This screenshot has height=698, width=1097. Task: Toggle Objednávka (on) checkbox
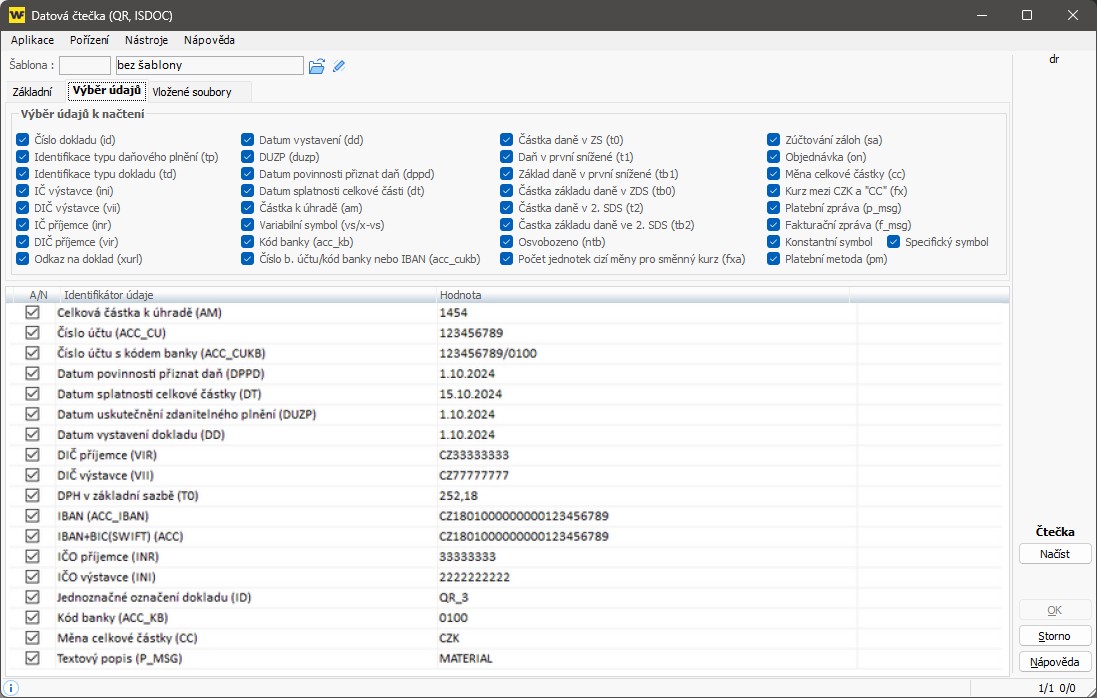click(773, 157)
